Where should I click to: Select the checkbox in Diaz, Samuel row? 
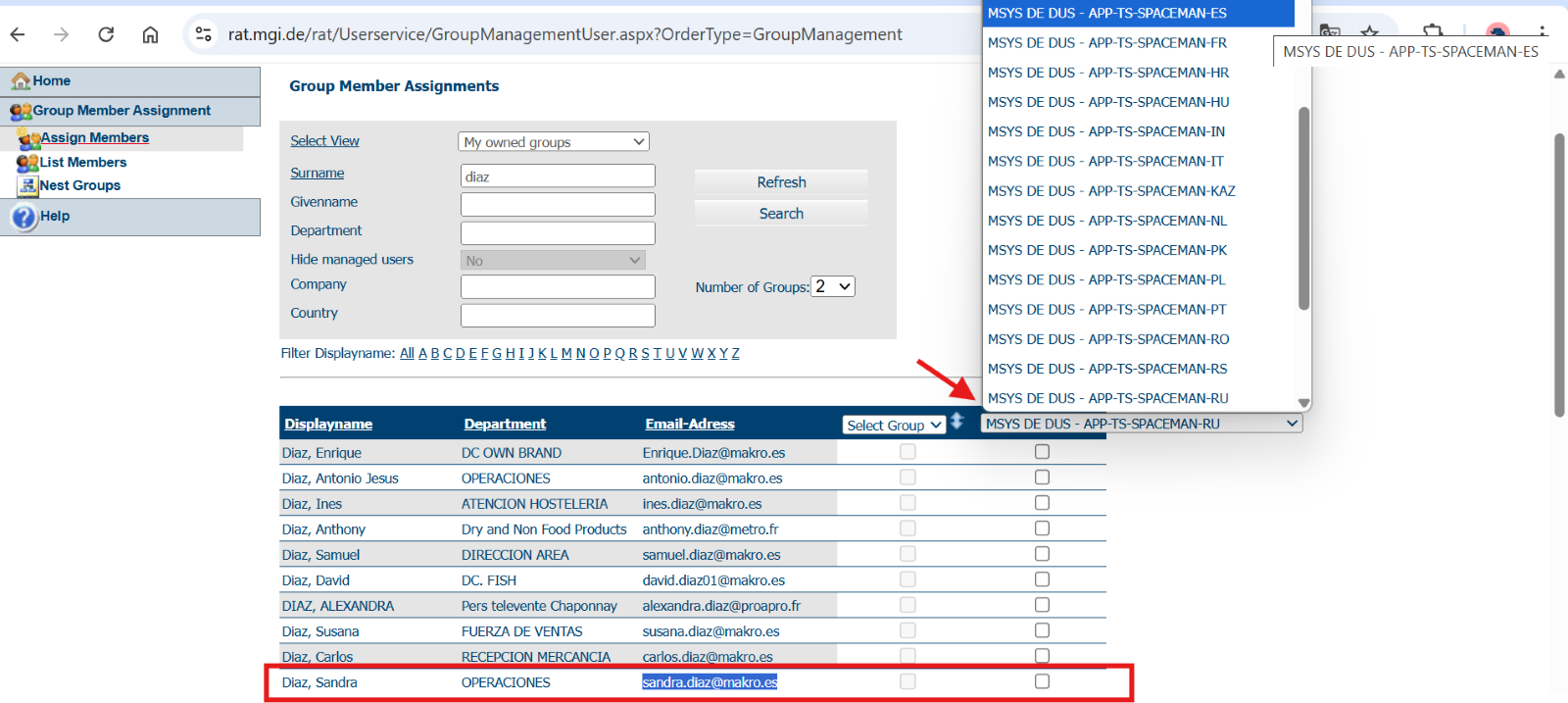tap(1042, 554)
